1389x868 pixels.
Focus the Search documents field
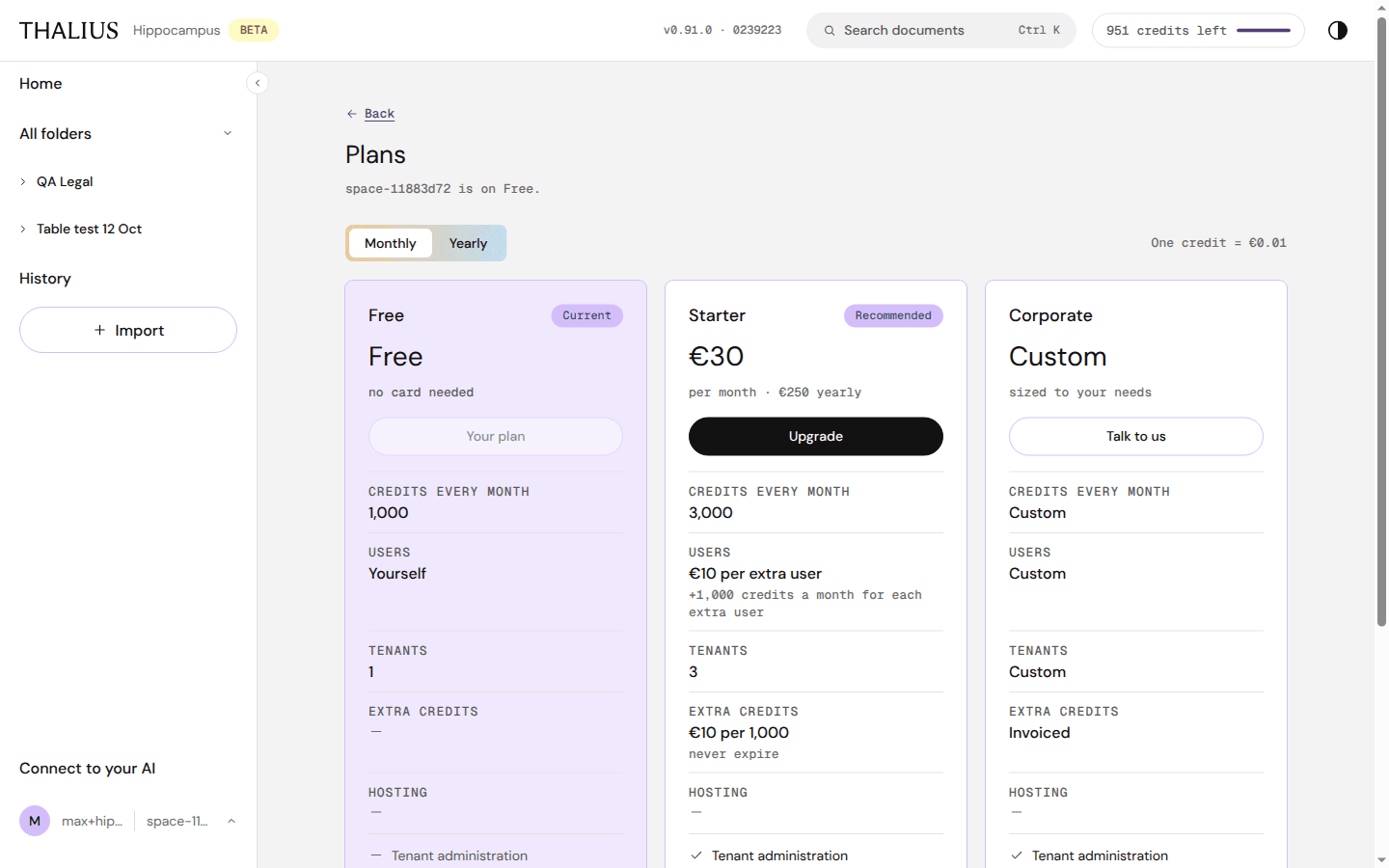tap(941, 31)
